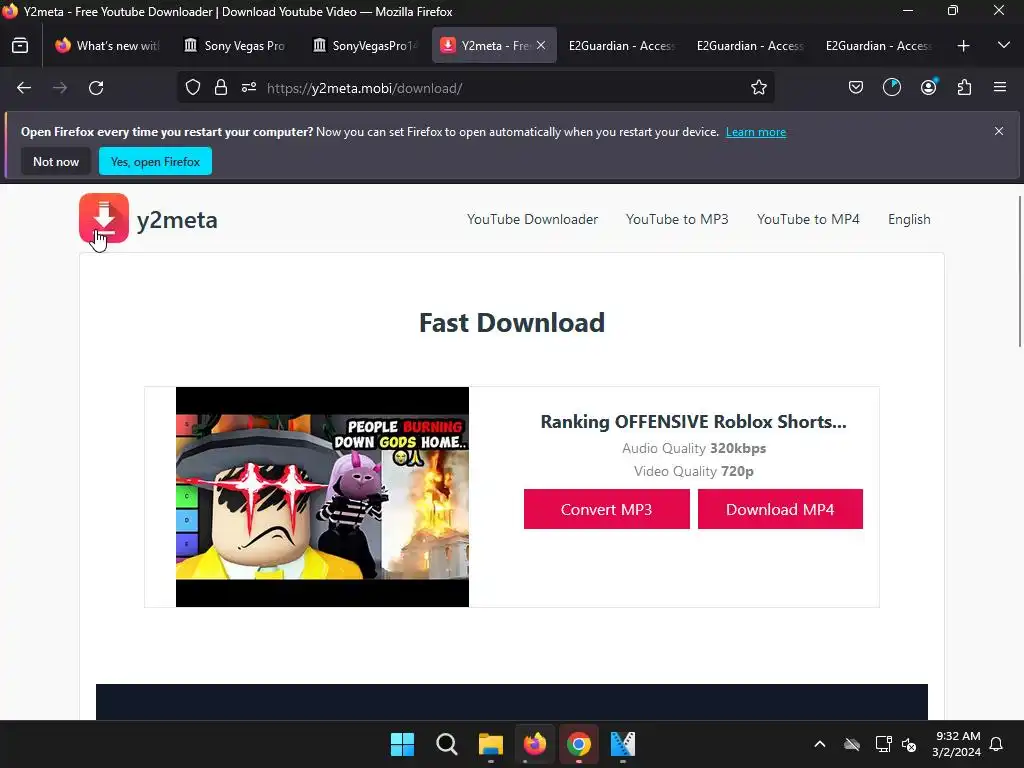Click the y2meta red download logo
This screenshot has height=768, width=1024.
[x=104, y=218]
